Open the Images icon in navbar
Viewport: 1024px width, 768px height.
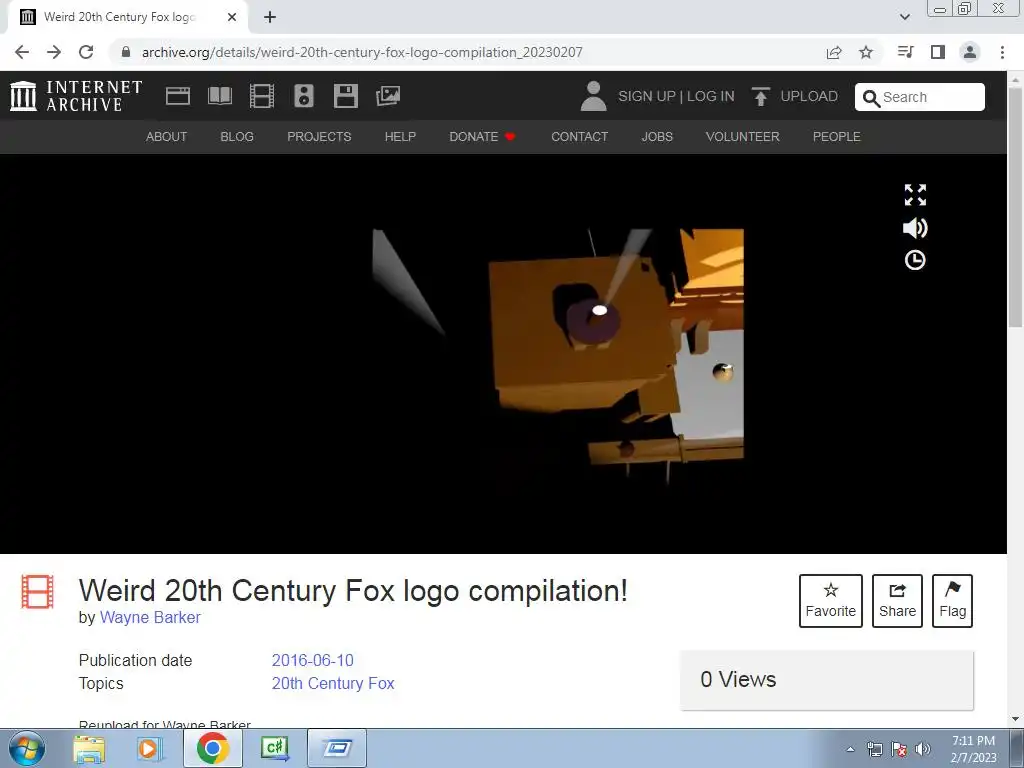click(388, 96)
